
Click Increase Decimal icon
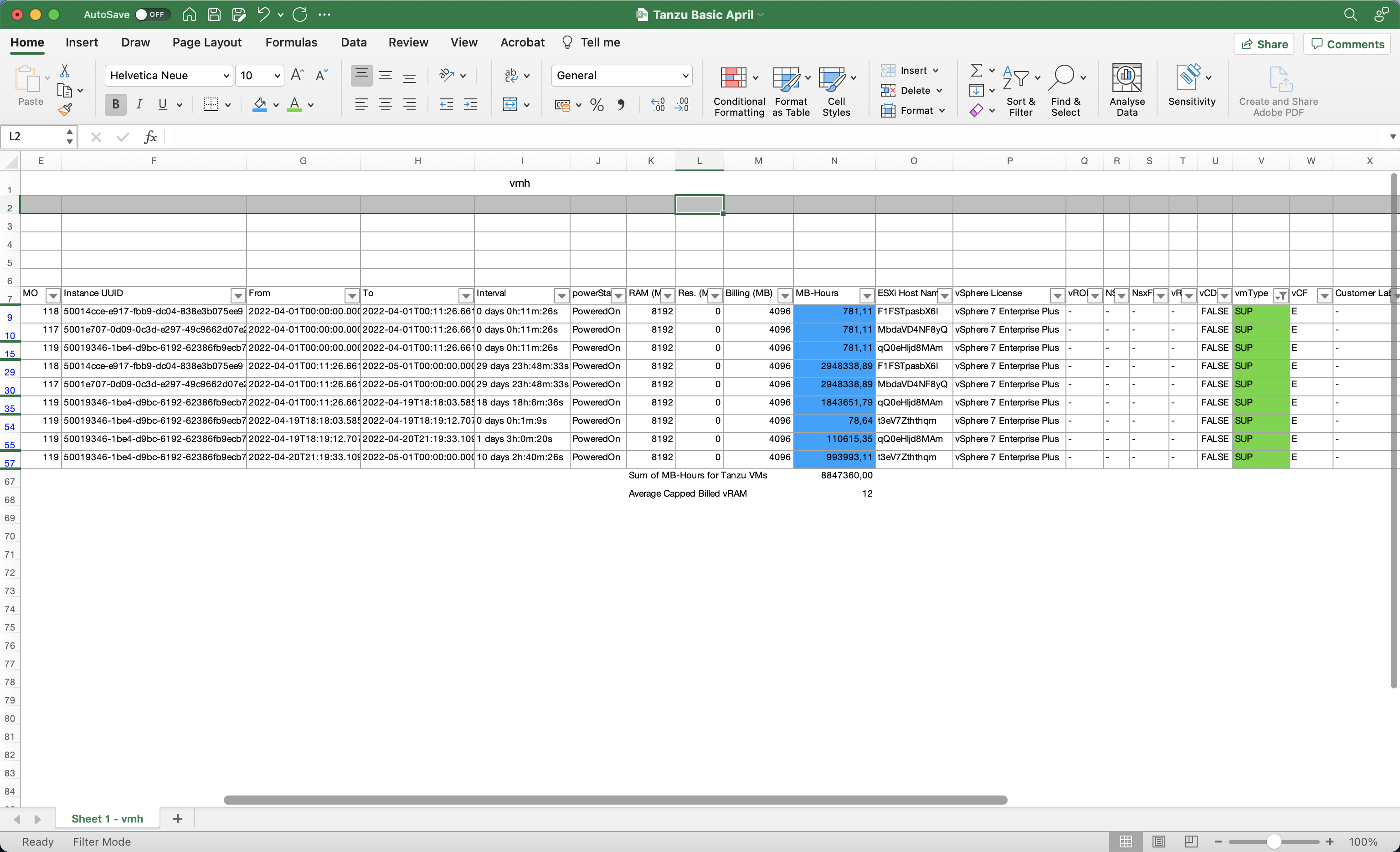(657, 105)
